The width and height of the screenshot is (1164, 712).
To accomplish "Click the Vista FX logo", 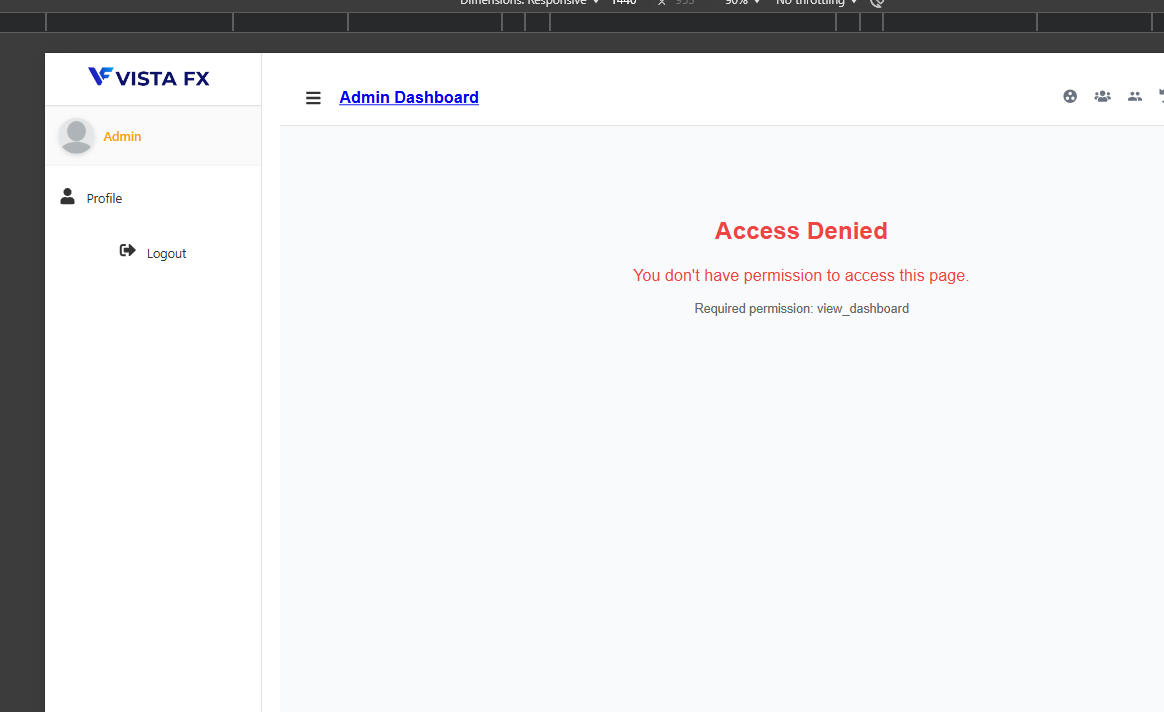I will (149, 77).
